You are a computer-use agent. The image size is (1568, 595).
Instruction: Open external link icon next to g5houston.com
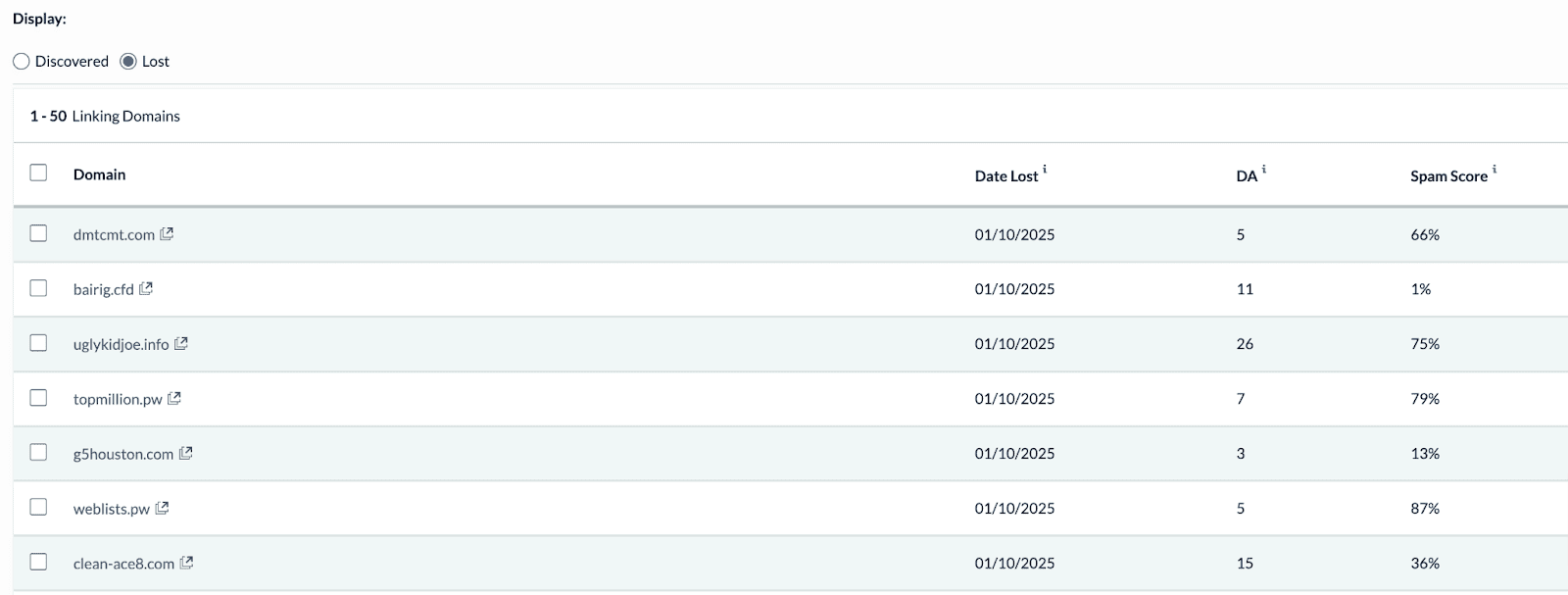(x=186, y=454)
